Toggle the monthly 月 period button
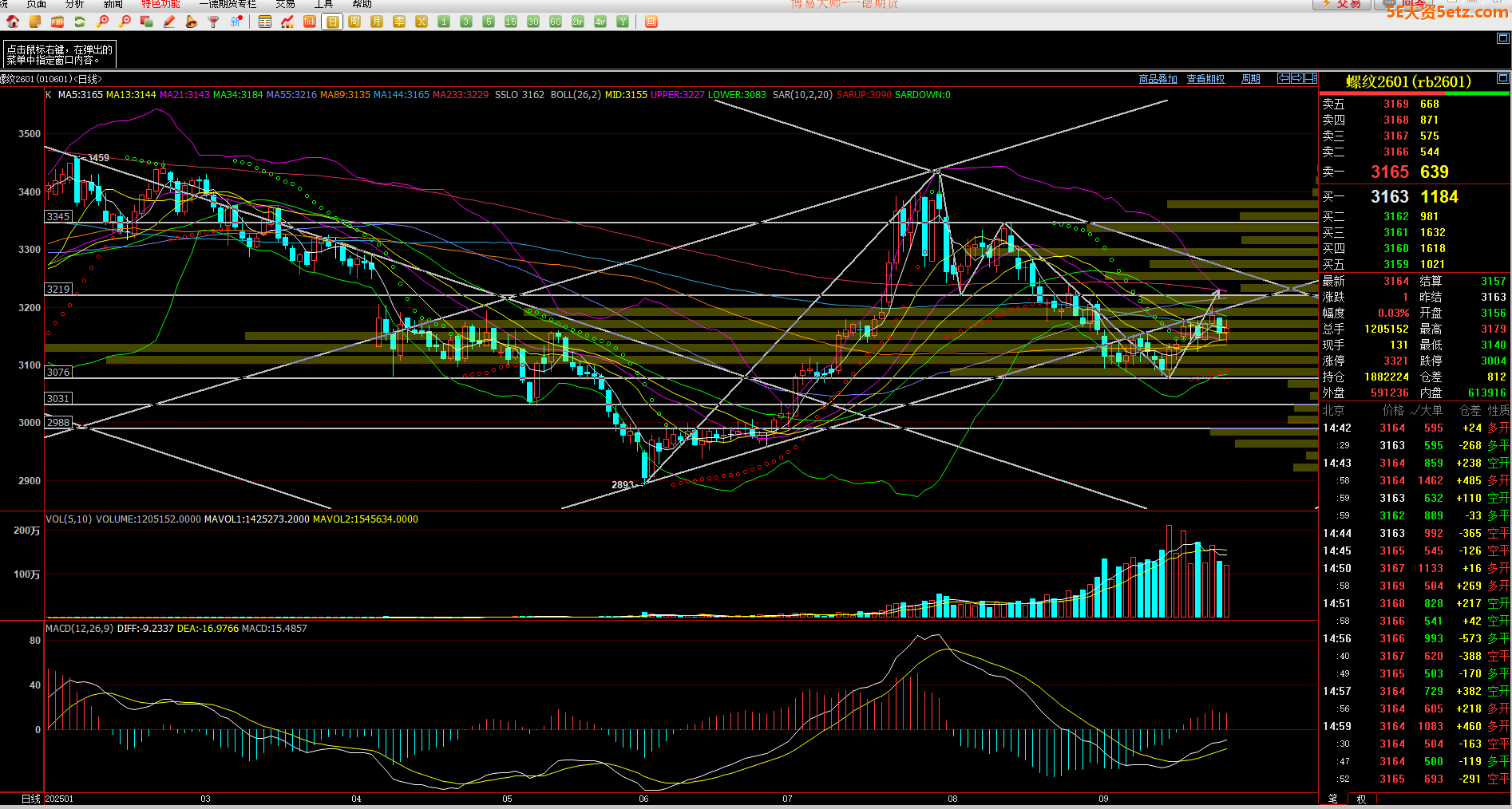1512x809 pixels. pos(377,22)
